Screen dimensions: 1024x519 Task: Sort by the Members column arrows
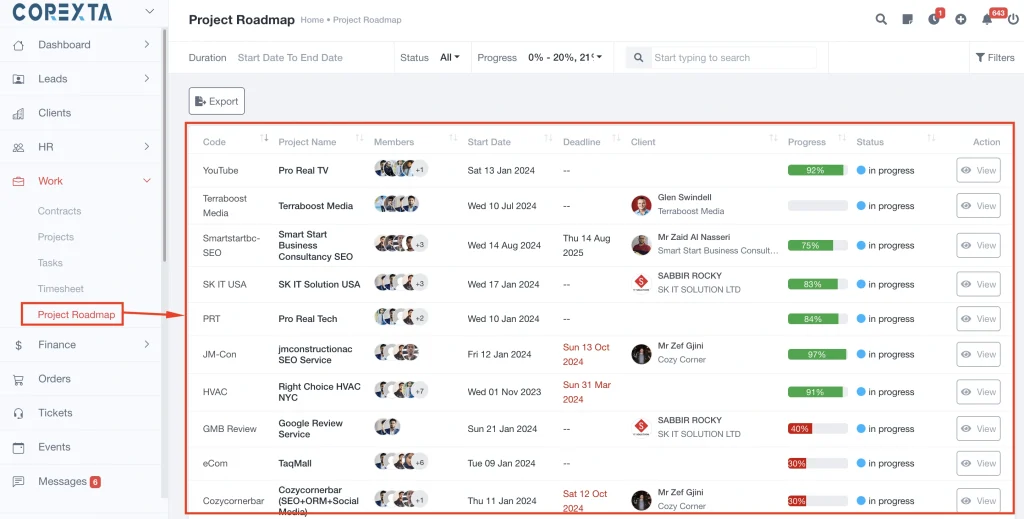[x=453, y=138]
